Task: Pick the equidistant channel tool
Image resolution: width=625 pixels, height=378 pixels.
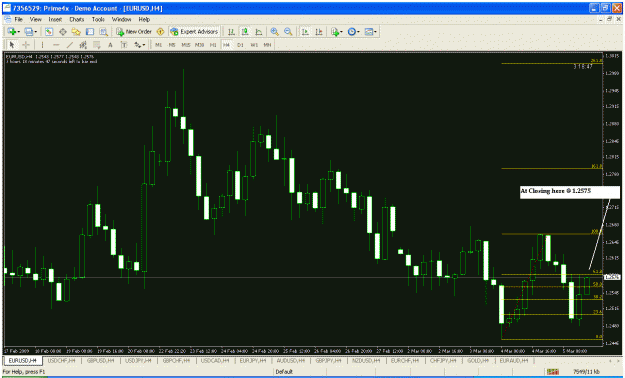Action: tap(83, 45)
